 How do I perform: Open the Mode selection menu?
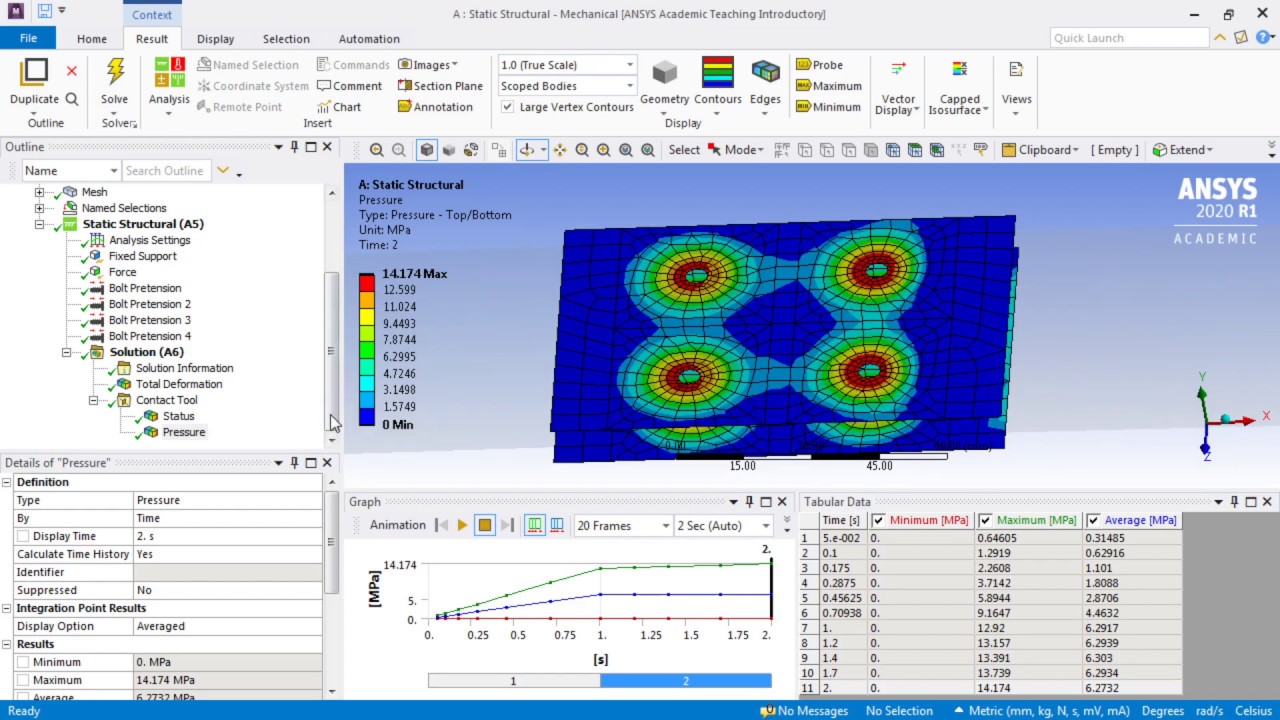[x=736, y=150]
